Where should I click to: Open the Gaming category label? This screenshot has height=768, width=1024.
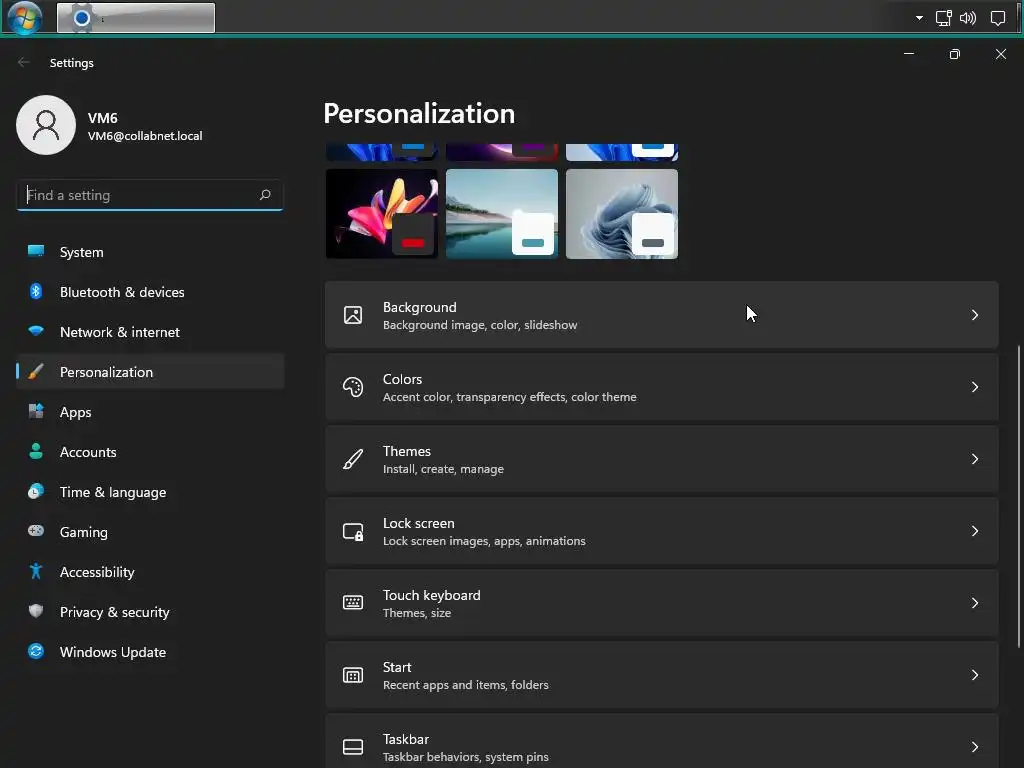pyautogui.click(x=84, y=532)
